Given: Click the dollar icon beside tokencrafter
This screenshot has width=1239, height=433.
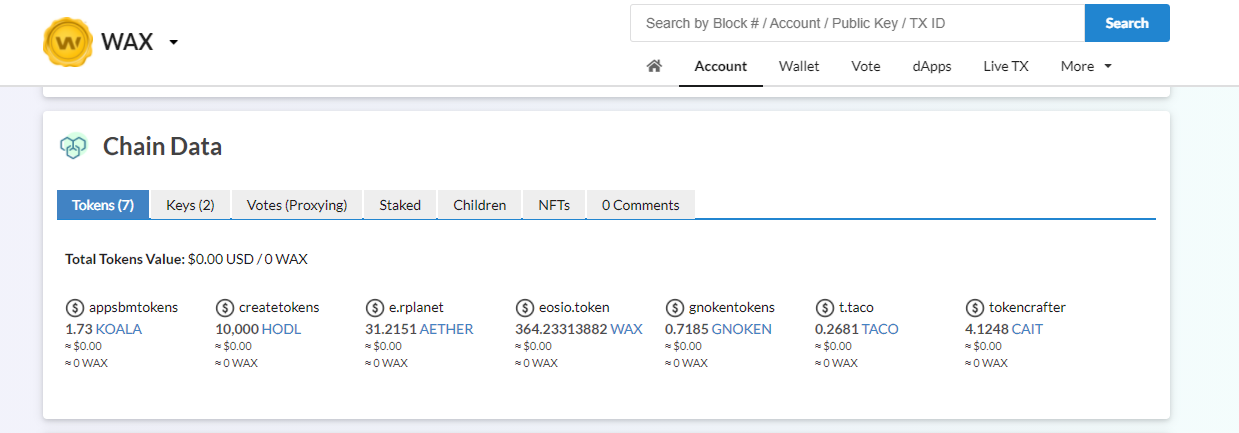Looking at the screenshot, I should point(974,307).
